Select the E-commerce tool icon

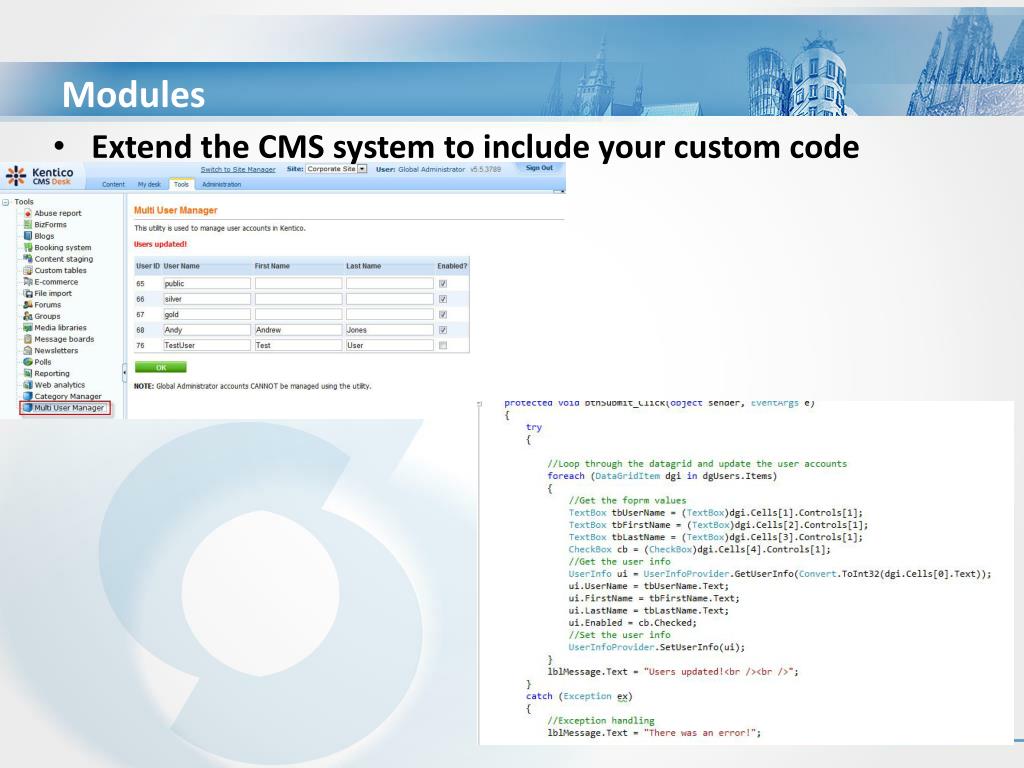tap(27, 281)
